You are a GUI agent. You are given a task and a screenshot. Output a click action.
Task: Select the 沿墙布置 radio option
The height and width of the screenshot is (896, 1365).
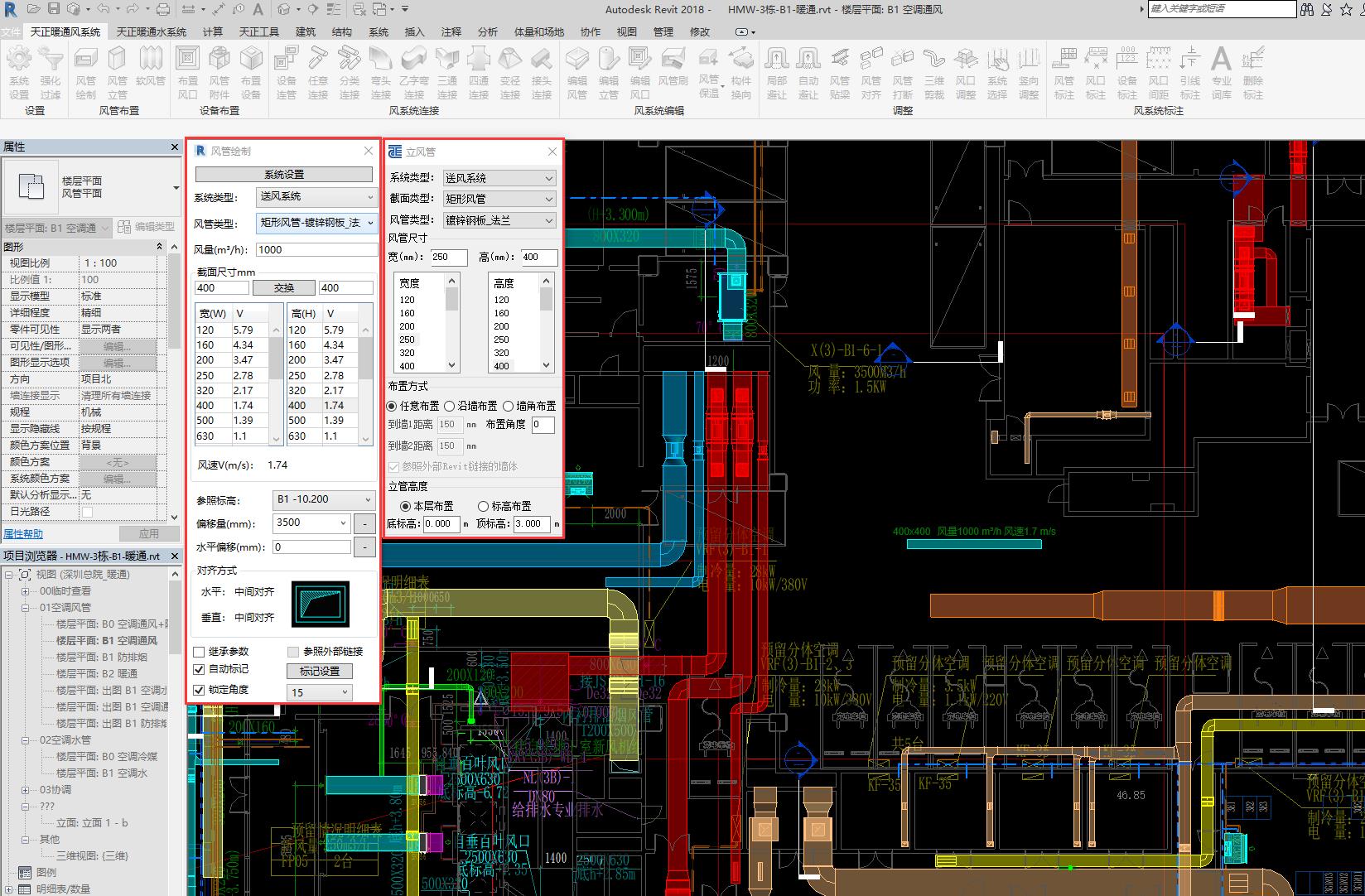[450, 406]
